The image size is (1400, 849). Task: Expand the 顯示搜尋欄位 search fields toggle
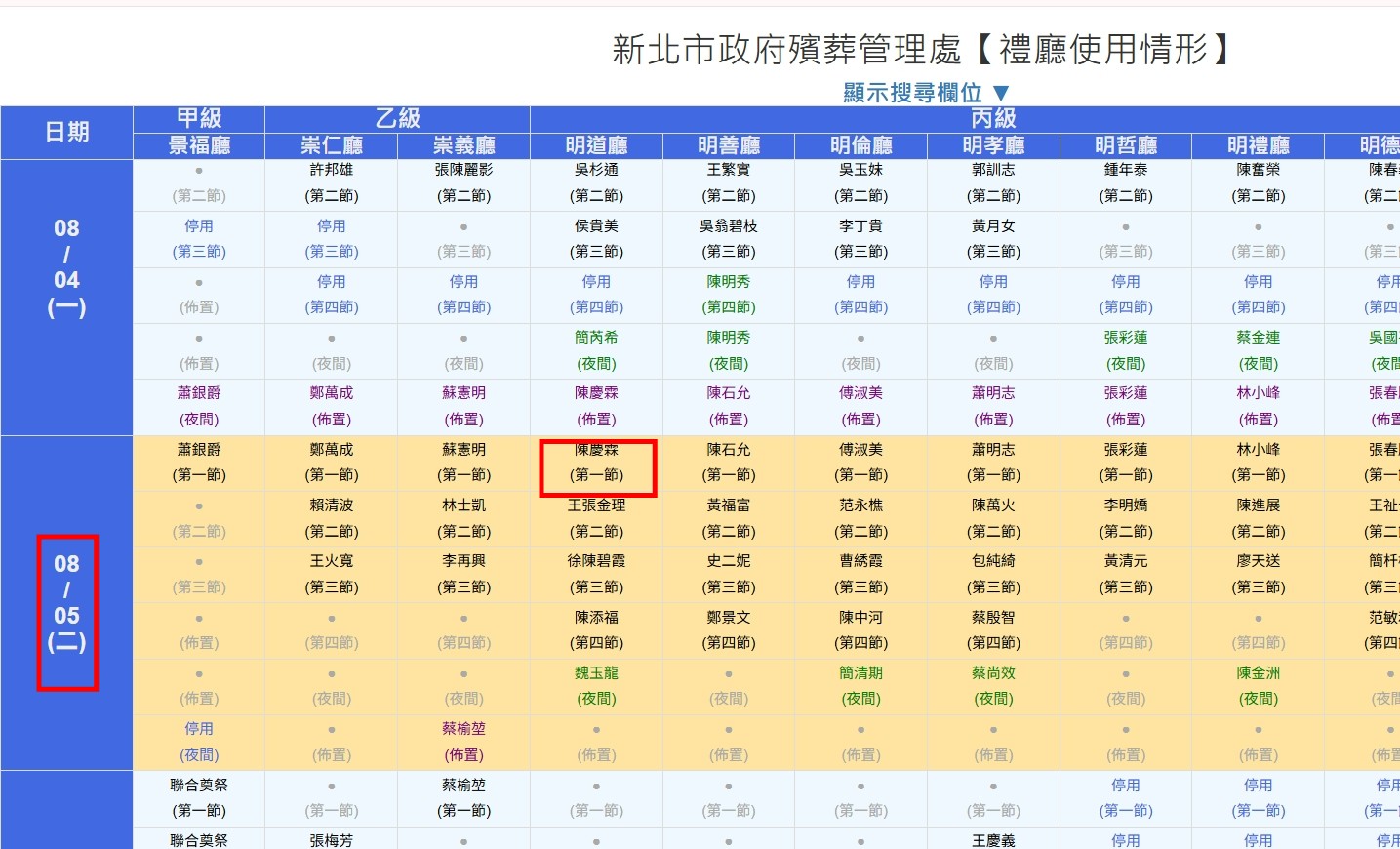coord(926,93)
